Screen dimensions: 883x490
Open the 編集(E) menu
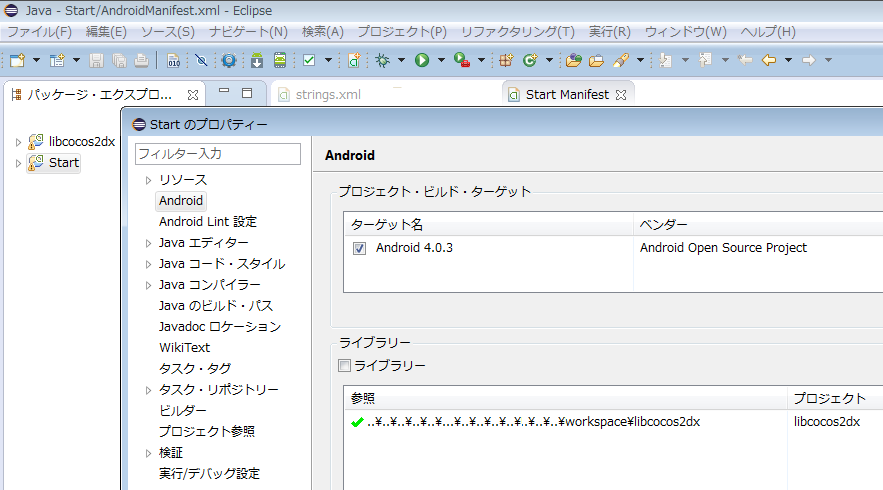point(106,32)
